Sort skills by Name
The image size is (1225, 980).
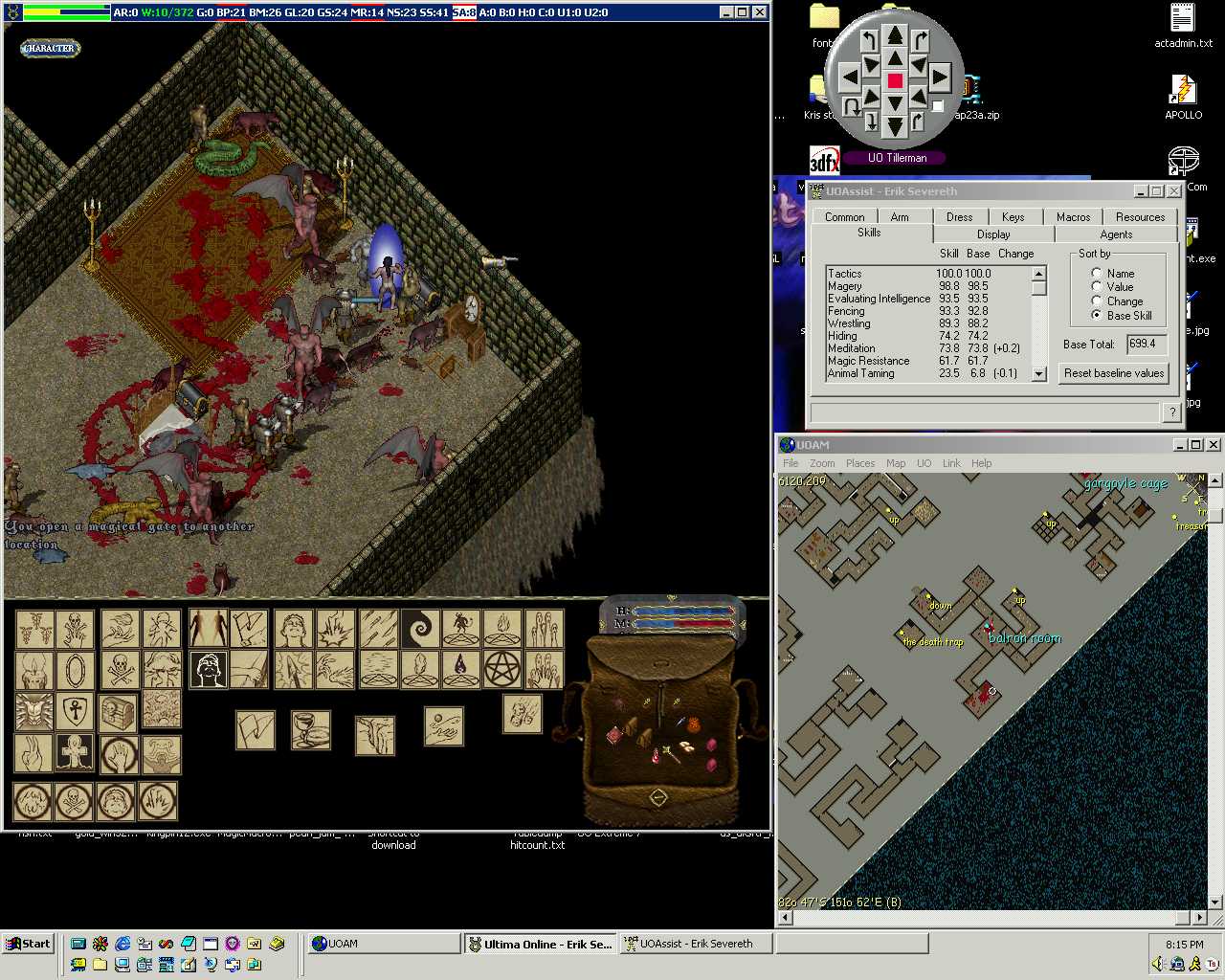tap(1097, 273)
